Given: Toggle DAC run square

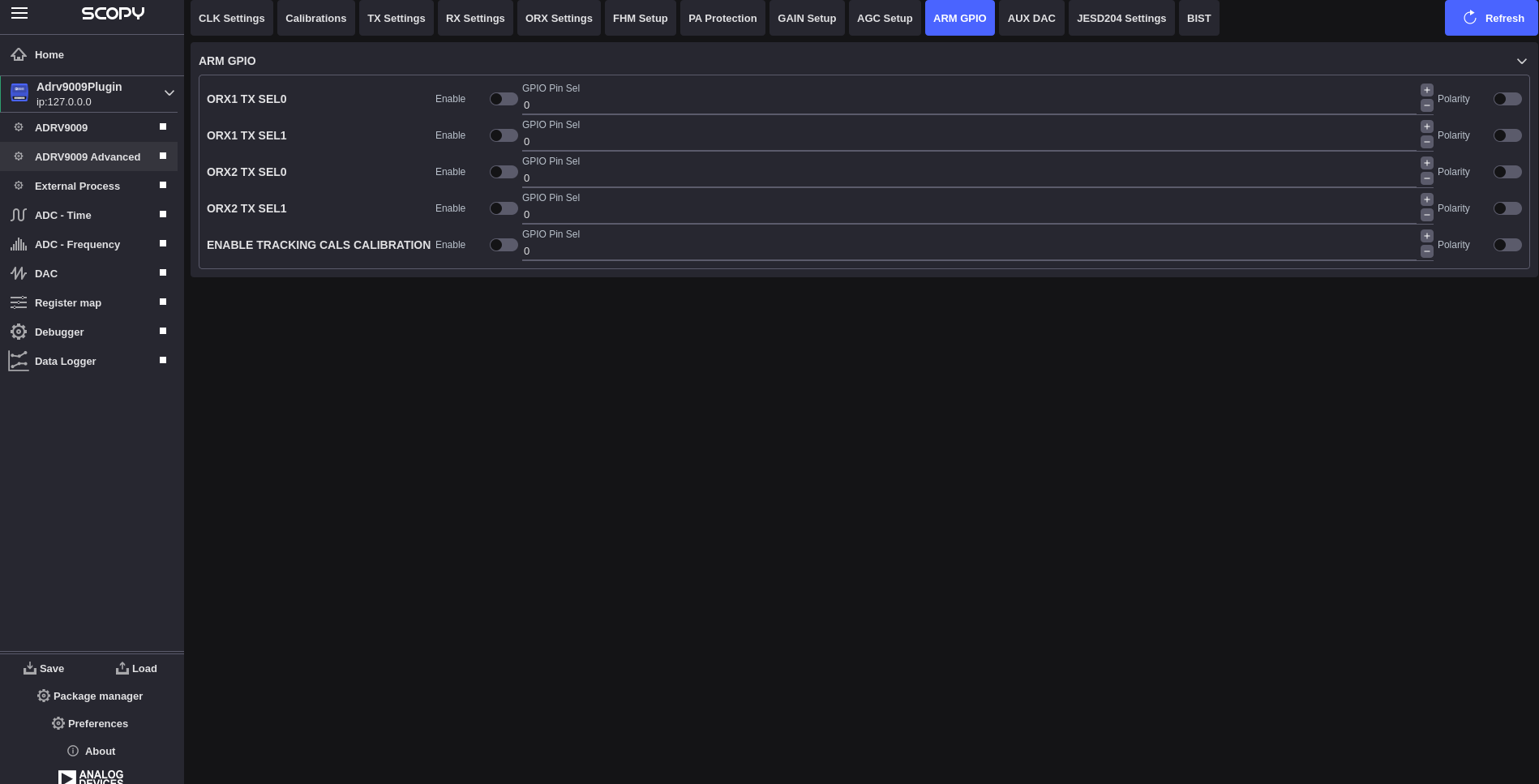Looking at the screenshot, I should [163, 272].
